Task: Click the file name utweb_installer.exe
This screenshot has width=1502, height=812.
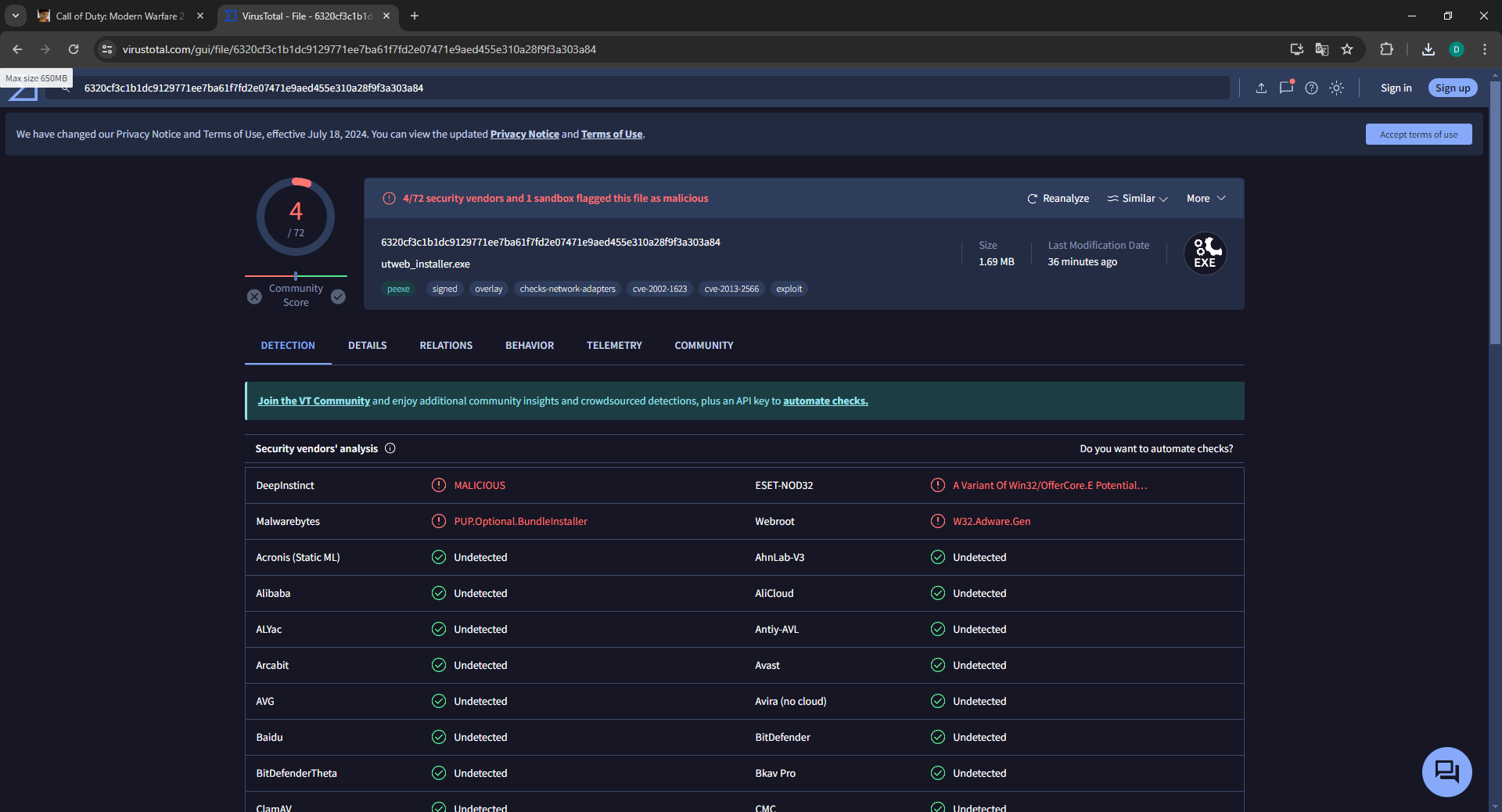Action: (426, 264)
